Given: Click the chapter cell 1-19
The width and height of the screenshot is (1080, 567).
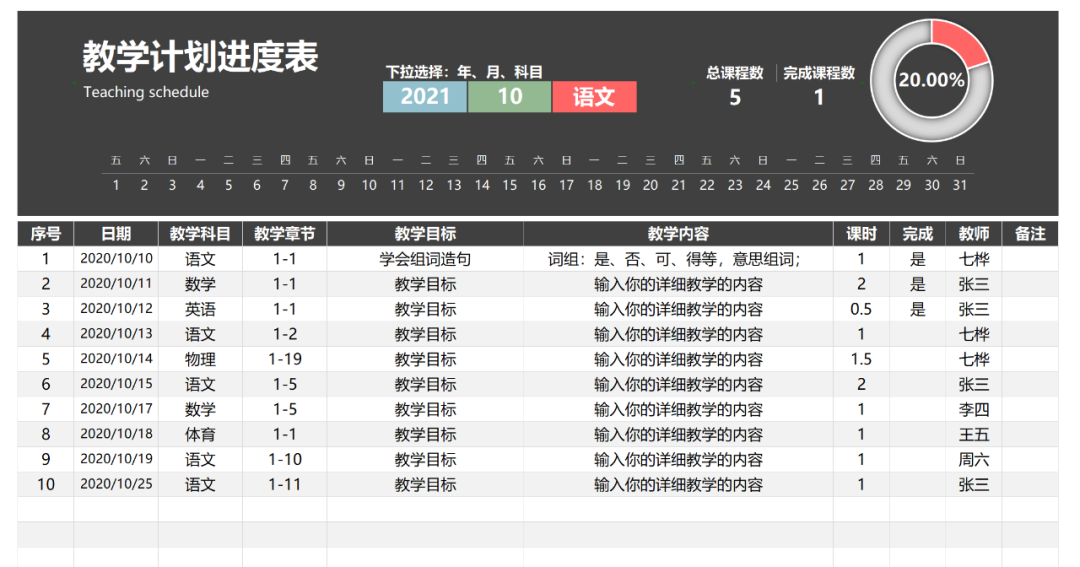Looking at the screenshot, I should pos(285,359).
